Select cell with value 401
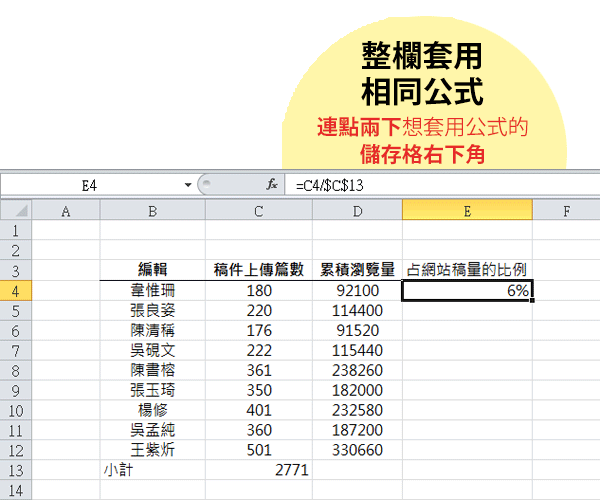Screen dimensions: 600x500 [x=259, y=410]
